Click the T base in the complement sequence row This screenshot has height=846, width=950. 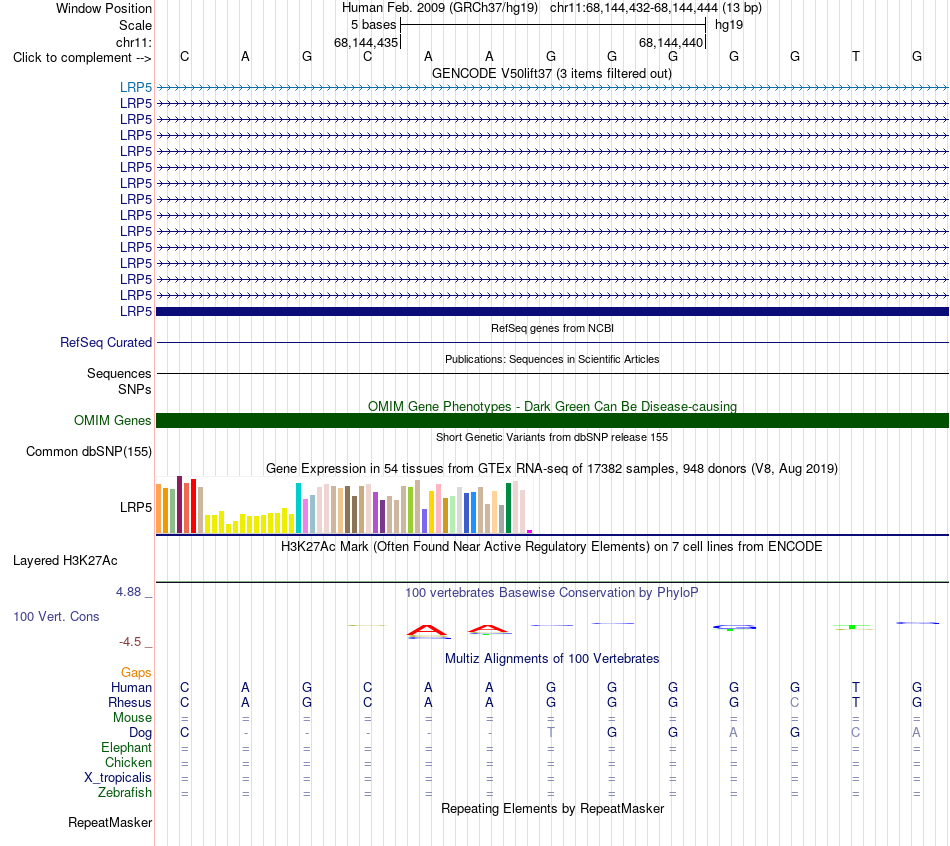click(855, 56)
